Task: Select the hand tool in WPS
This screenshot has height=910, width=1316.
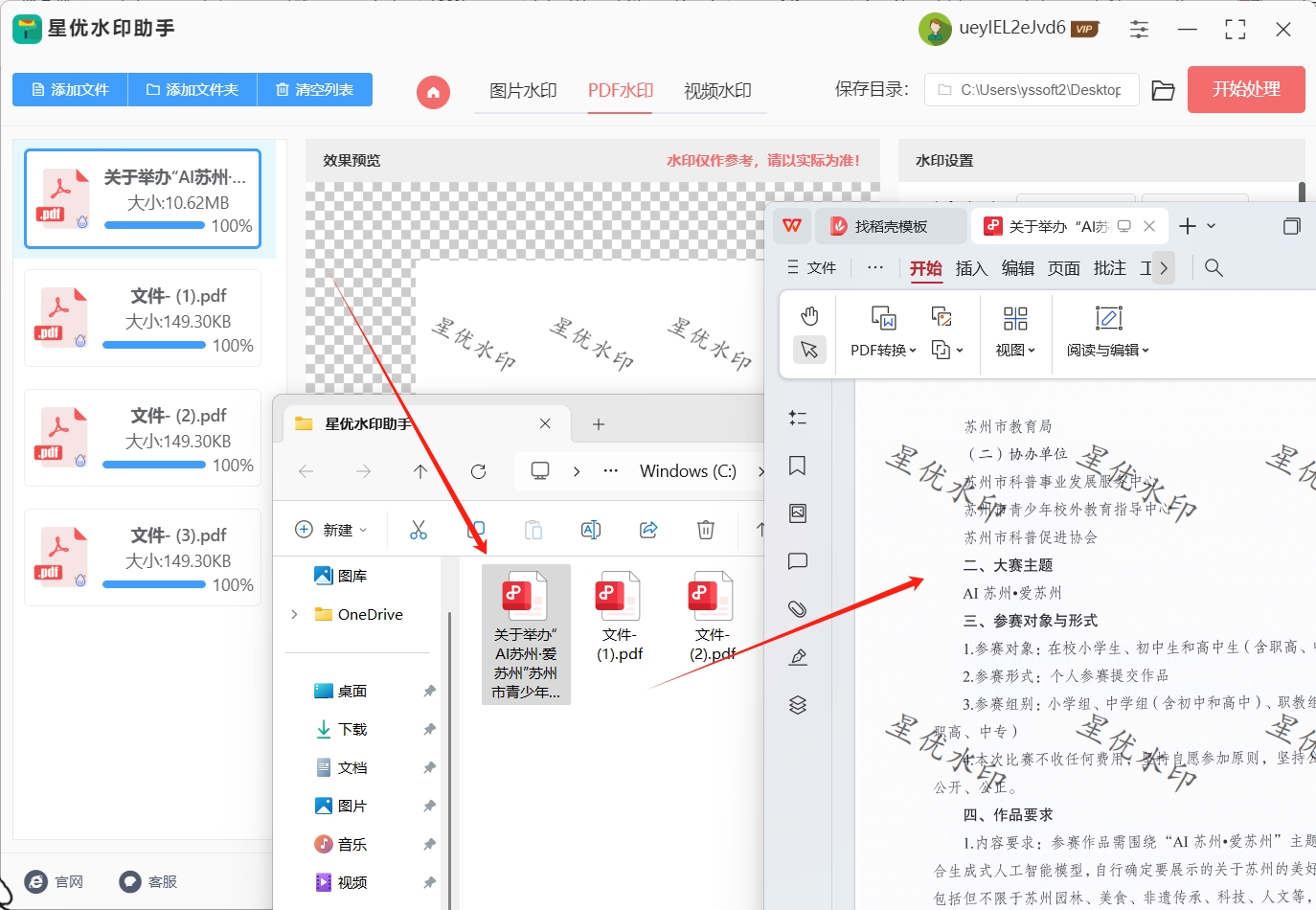Action: (809, 316)
